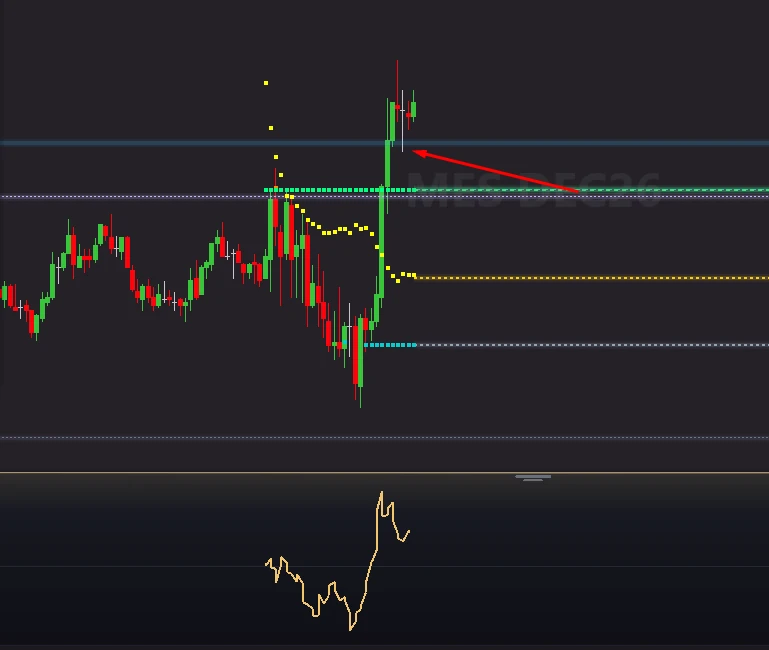769x650 pixels.
Task: Click the MES DEC26 watermark text
Action: (533, 190)
